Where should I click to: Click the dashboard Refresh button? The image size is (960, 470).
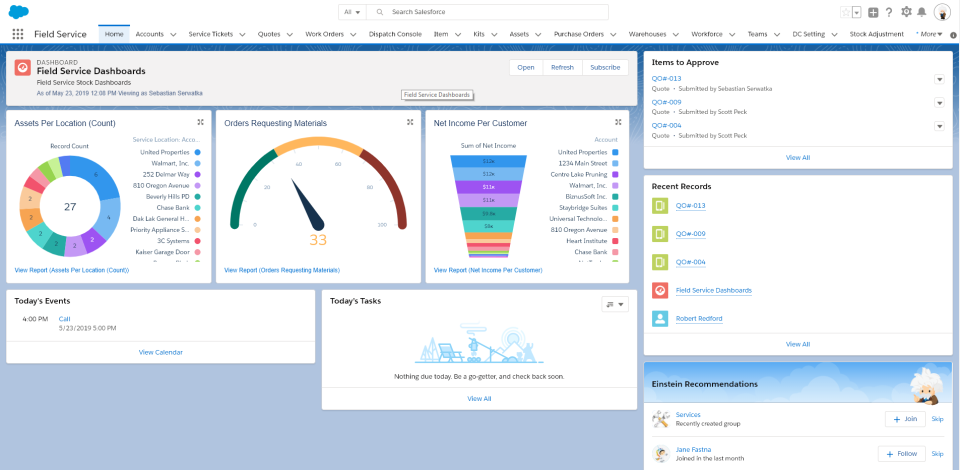click(x=563, y=67)
